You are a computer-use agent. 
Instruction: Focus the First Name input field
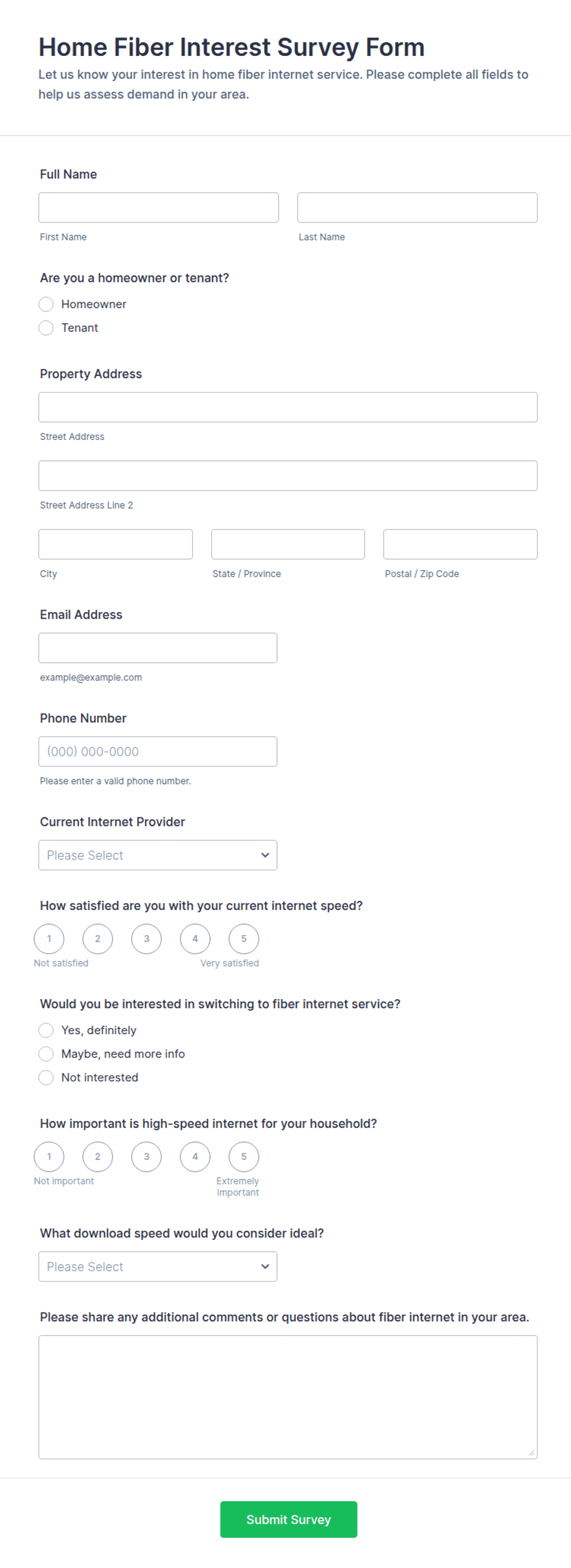(158, 207)
